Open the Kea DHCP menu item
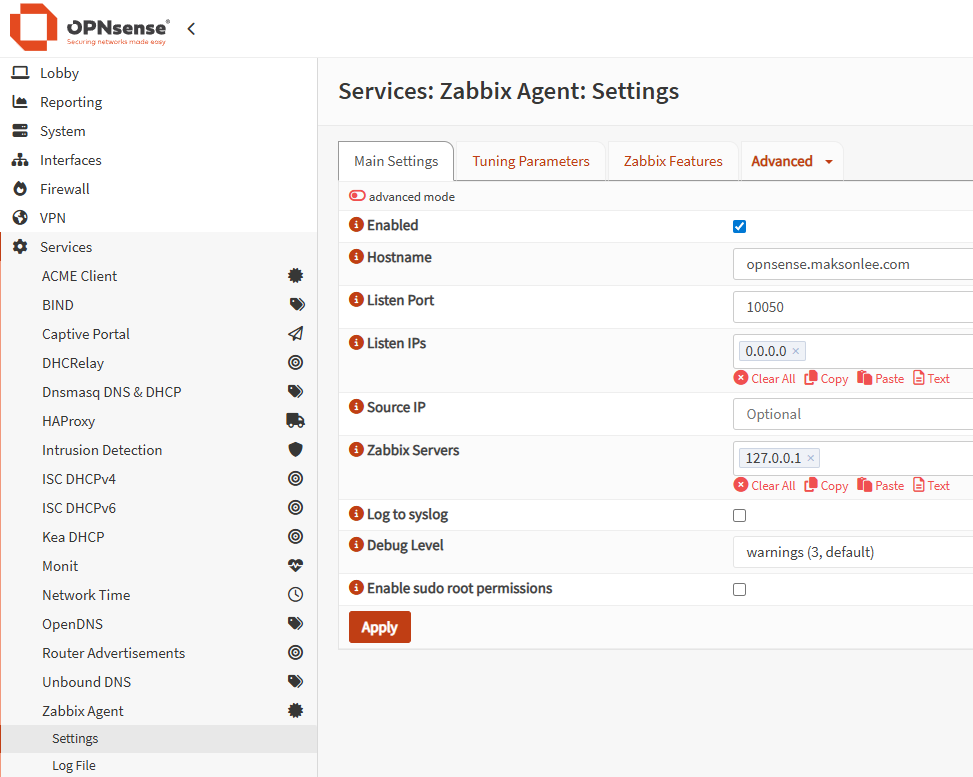973x777 pixels. 158,537
